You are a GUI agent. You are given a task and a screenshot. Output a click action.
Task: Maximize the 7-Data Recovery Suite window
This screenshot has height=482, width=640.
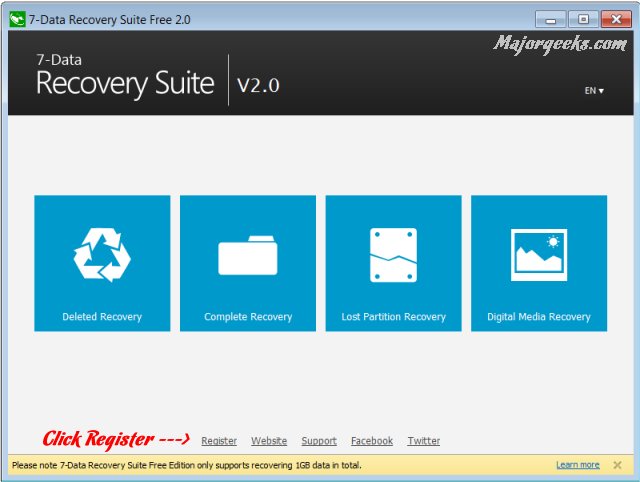[584, 20]
